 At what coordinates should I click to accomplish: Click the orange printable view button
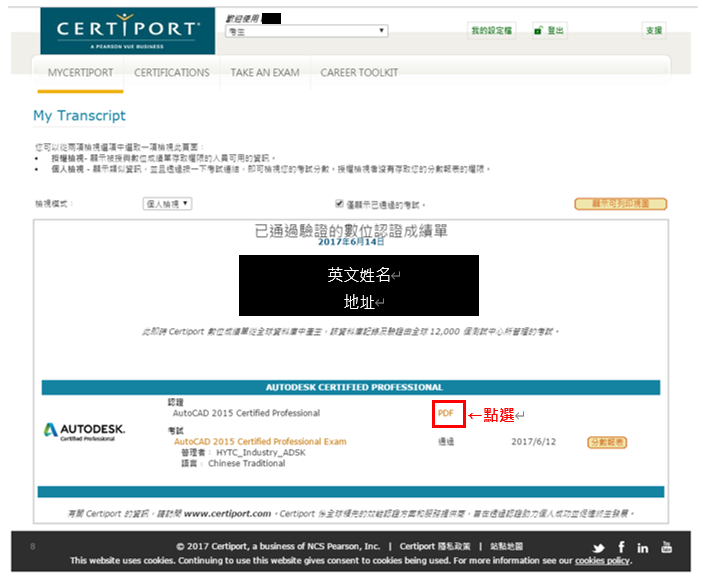point(621,204)
